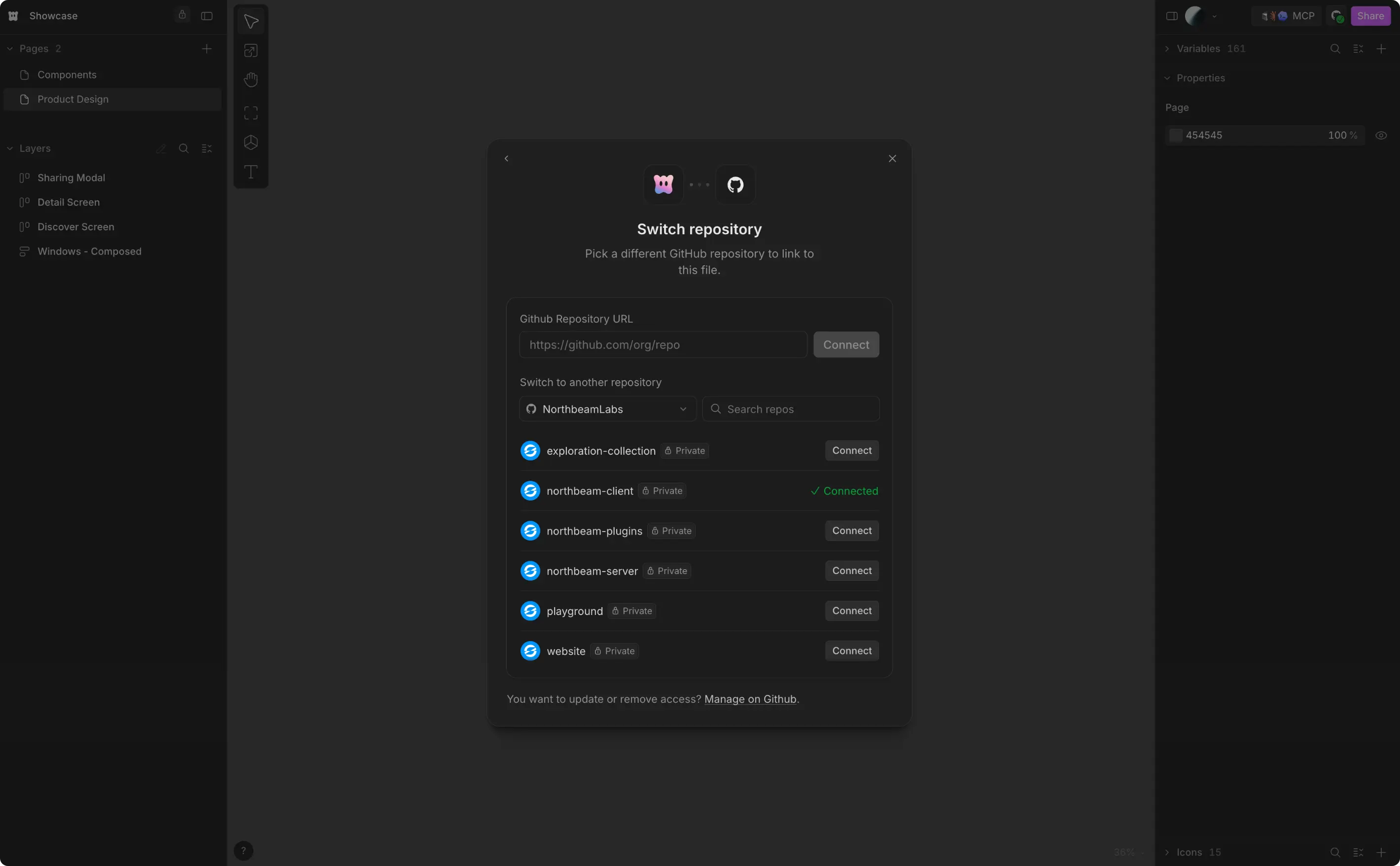Search layers with the magnifier icon
This screenshot has height=866, width=1400.
tap(184, 148)
